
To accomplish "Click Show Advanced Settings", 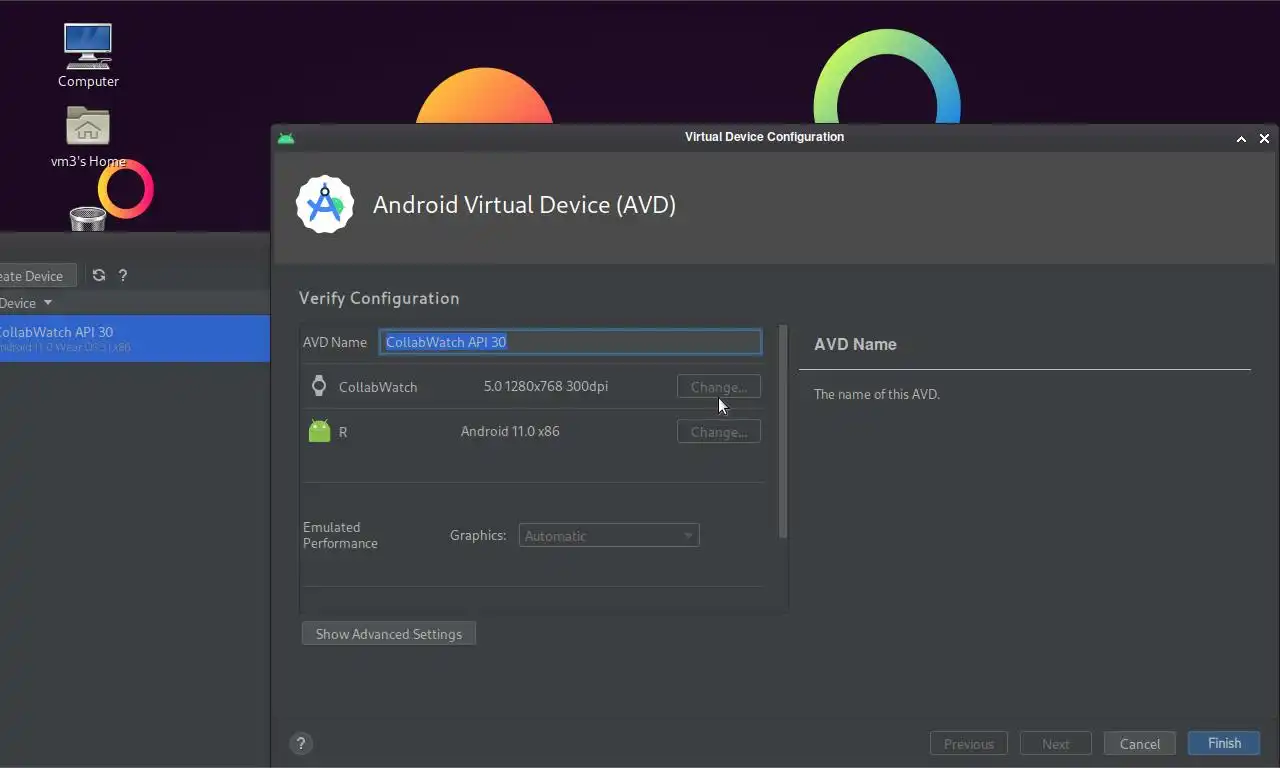I will click(x=389, y=634).
